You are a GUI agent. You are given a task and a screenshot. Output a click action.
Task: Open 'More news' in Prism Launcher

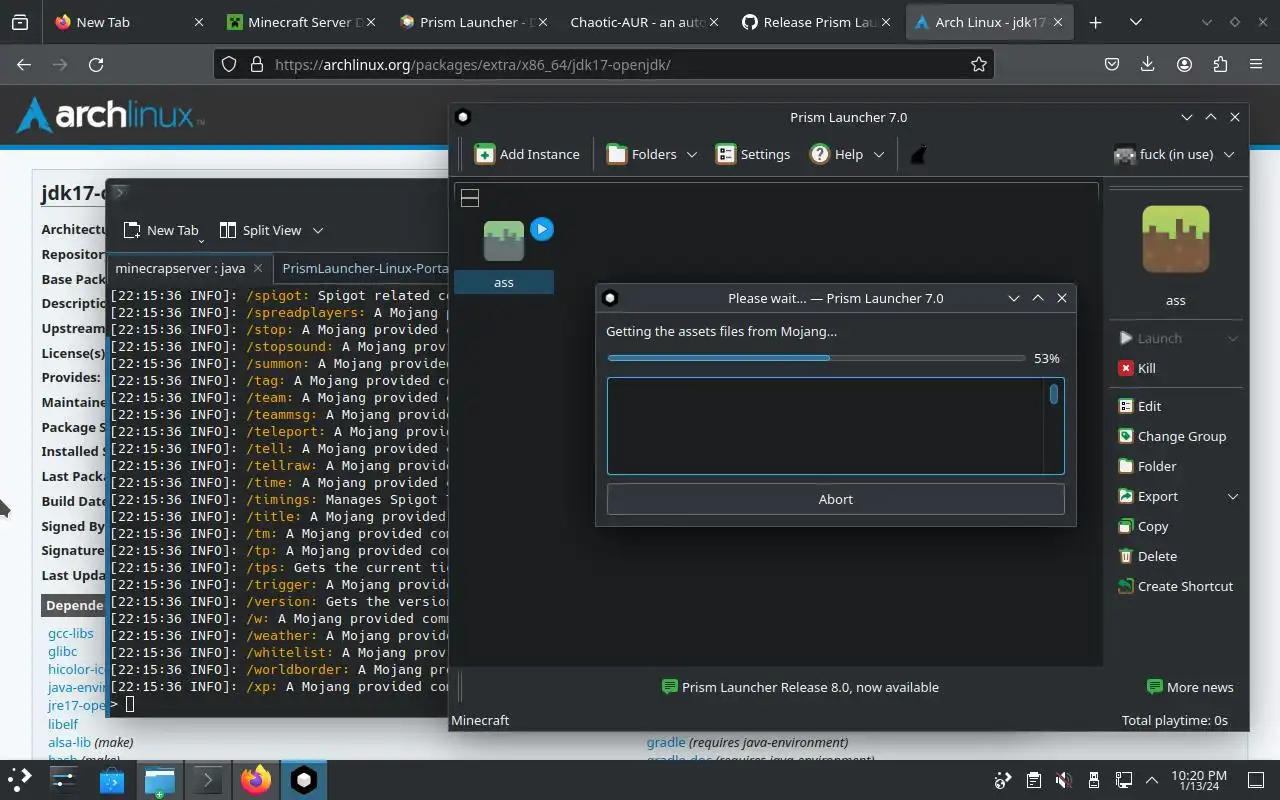1190,687
